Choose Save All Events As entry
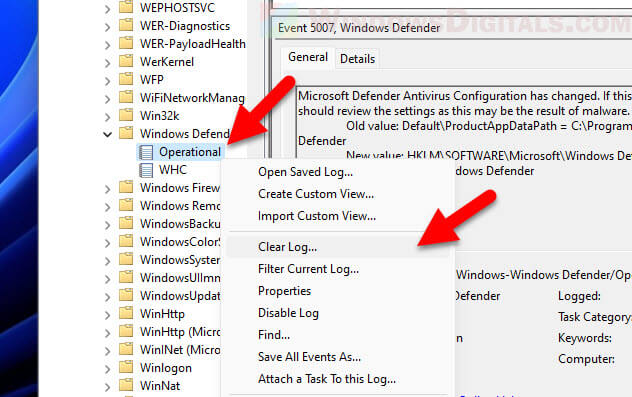Image resolution: width=632 pixels, height=397 pixels. click(338, 357)
